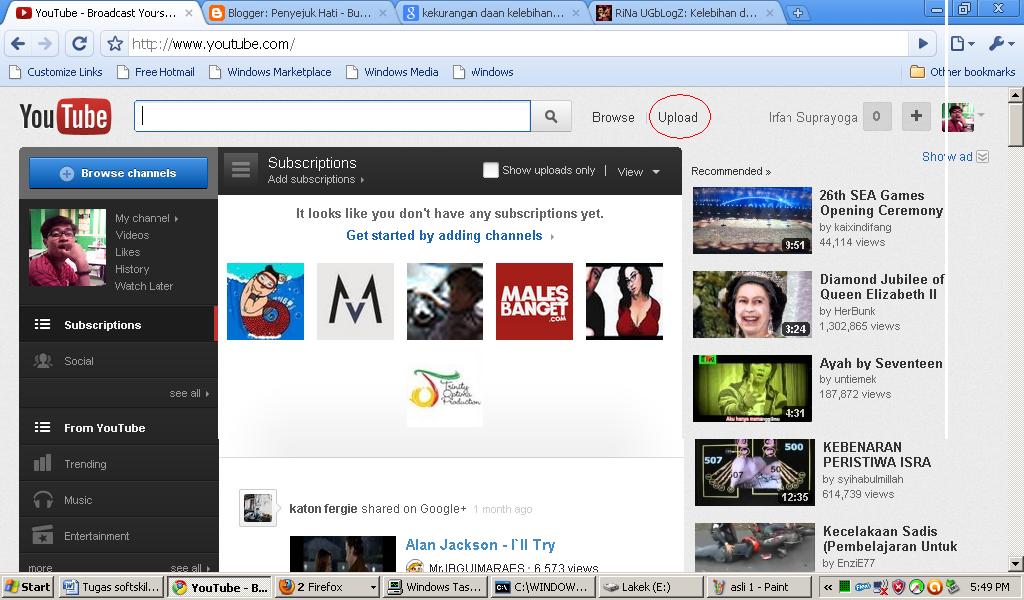
Task: Open the View dropdown
Action: click(638, 172)
